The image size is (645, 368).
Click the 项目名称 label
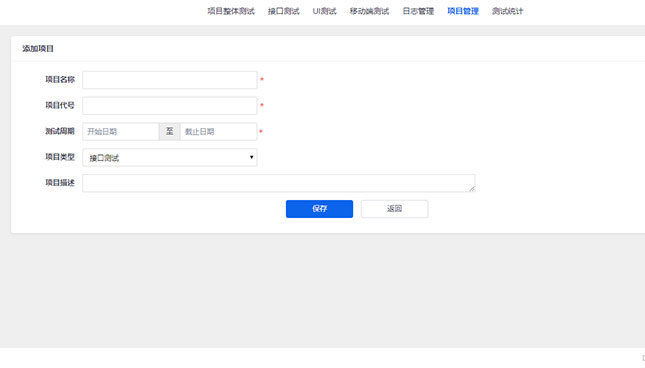pyautogui.click(x=60, y=79)
